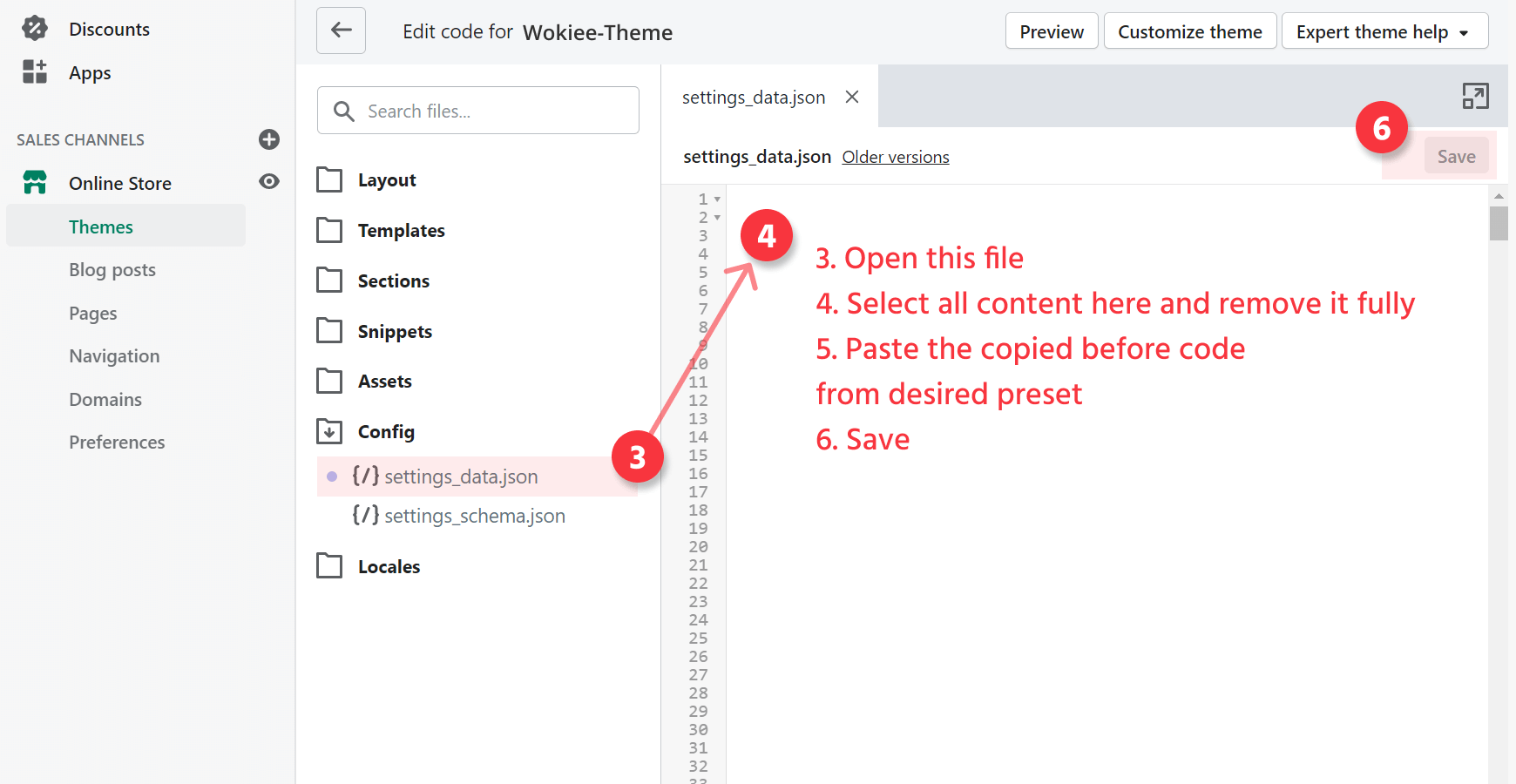
Task: Open Preferences in sidebar
Action: [x=117, y=443]
